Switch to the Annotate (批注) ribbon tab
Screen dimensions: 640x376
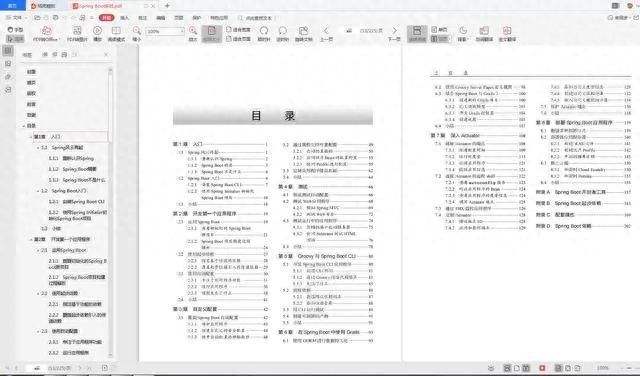[x=142, y=18]
